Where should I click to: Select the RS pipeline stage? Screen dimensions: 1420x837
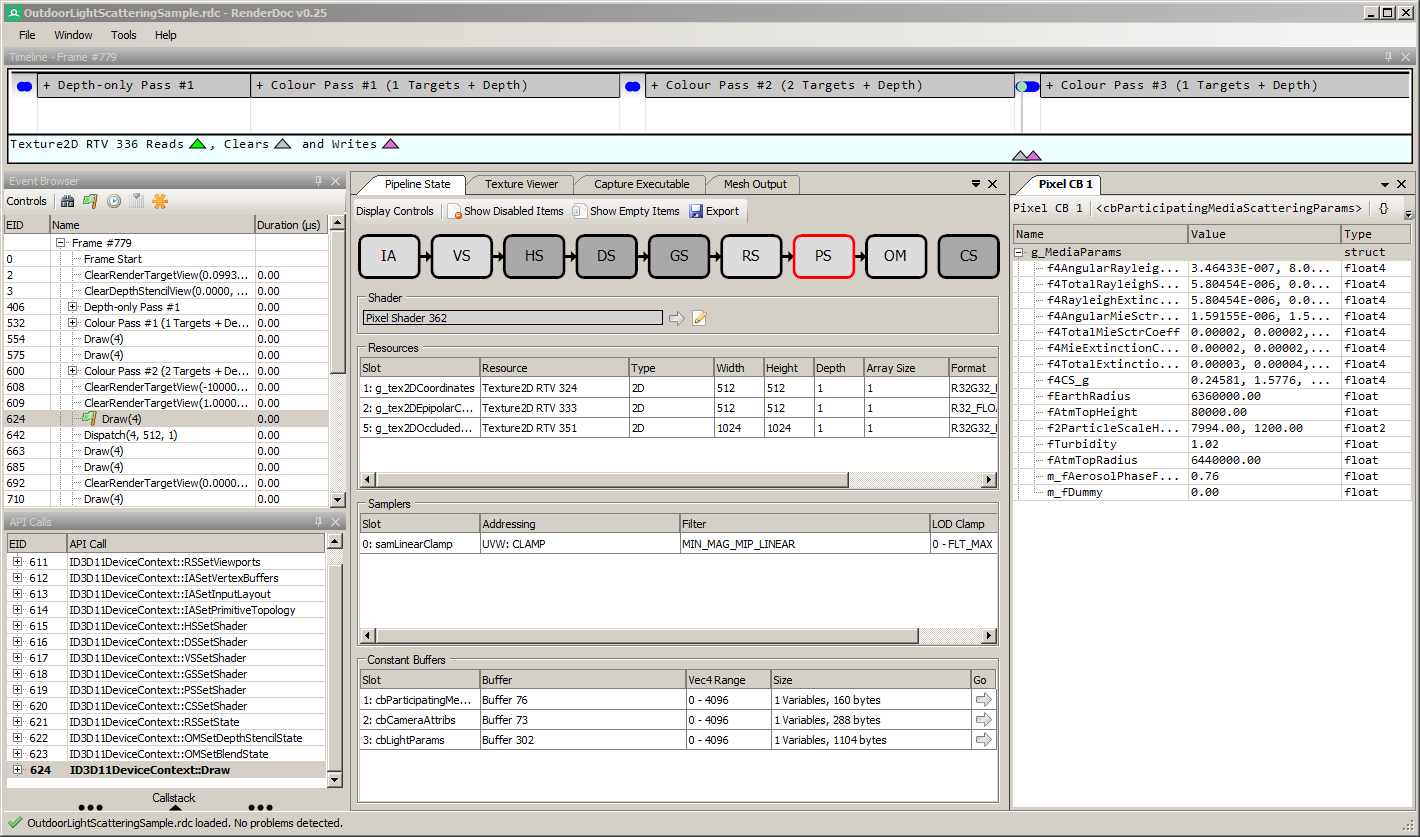tap(750, 256)
